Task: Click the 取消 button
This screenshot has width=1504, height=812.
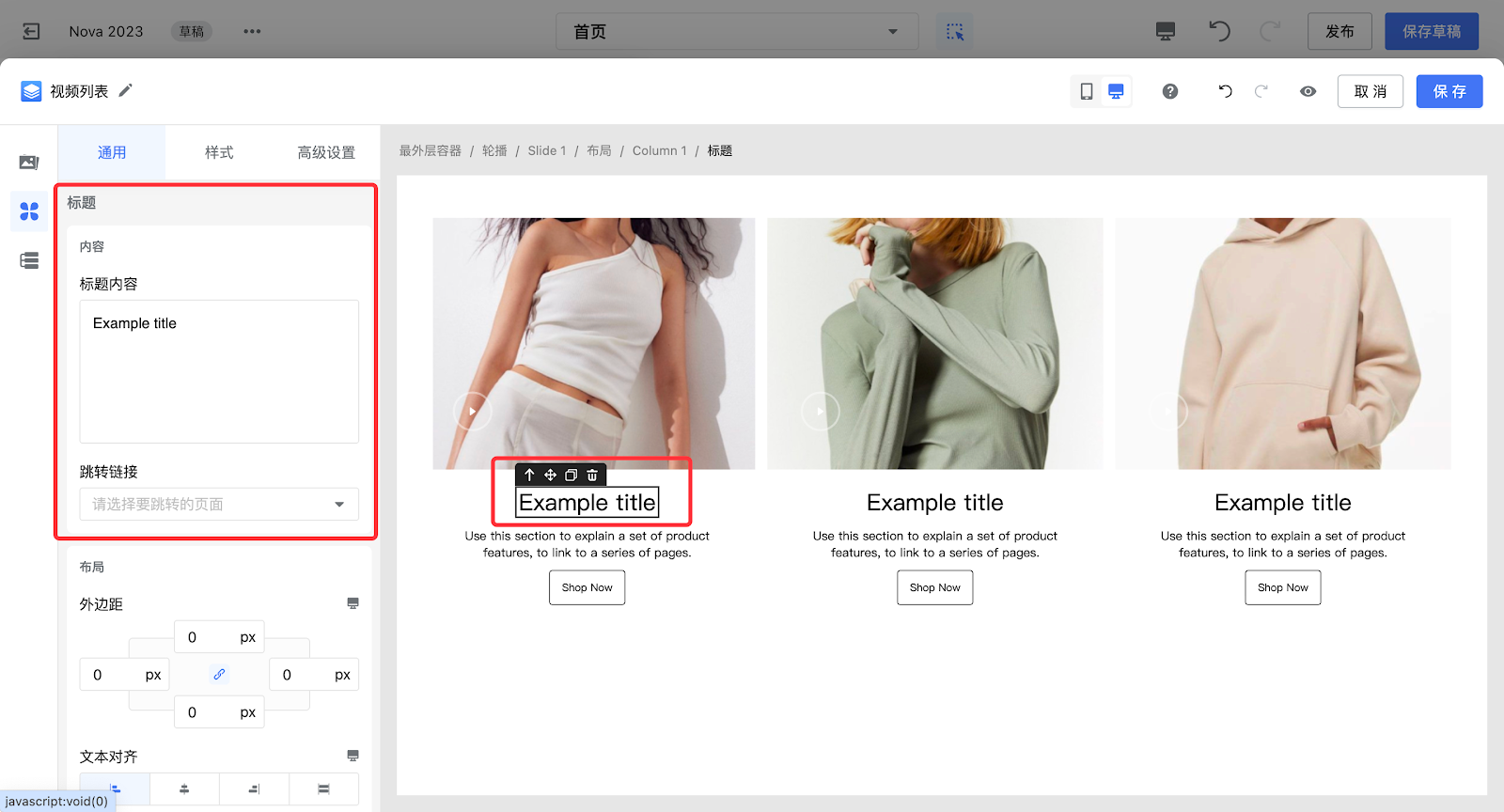Action: pyautogui.click(x=1370, y=91)
